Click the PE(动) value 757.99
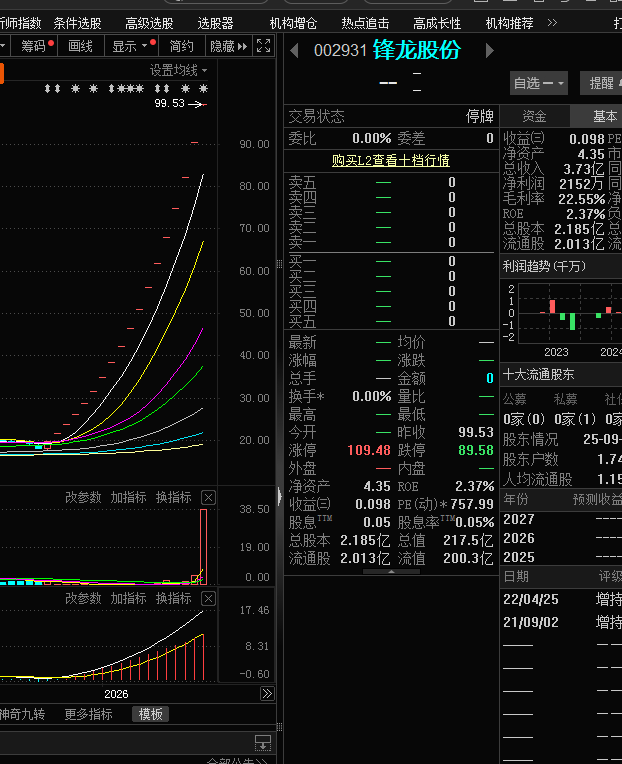Image resolution: width=622 pixels, height=764 pixels. (x=472, y=504)
